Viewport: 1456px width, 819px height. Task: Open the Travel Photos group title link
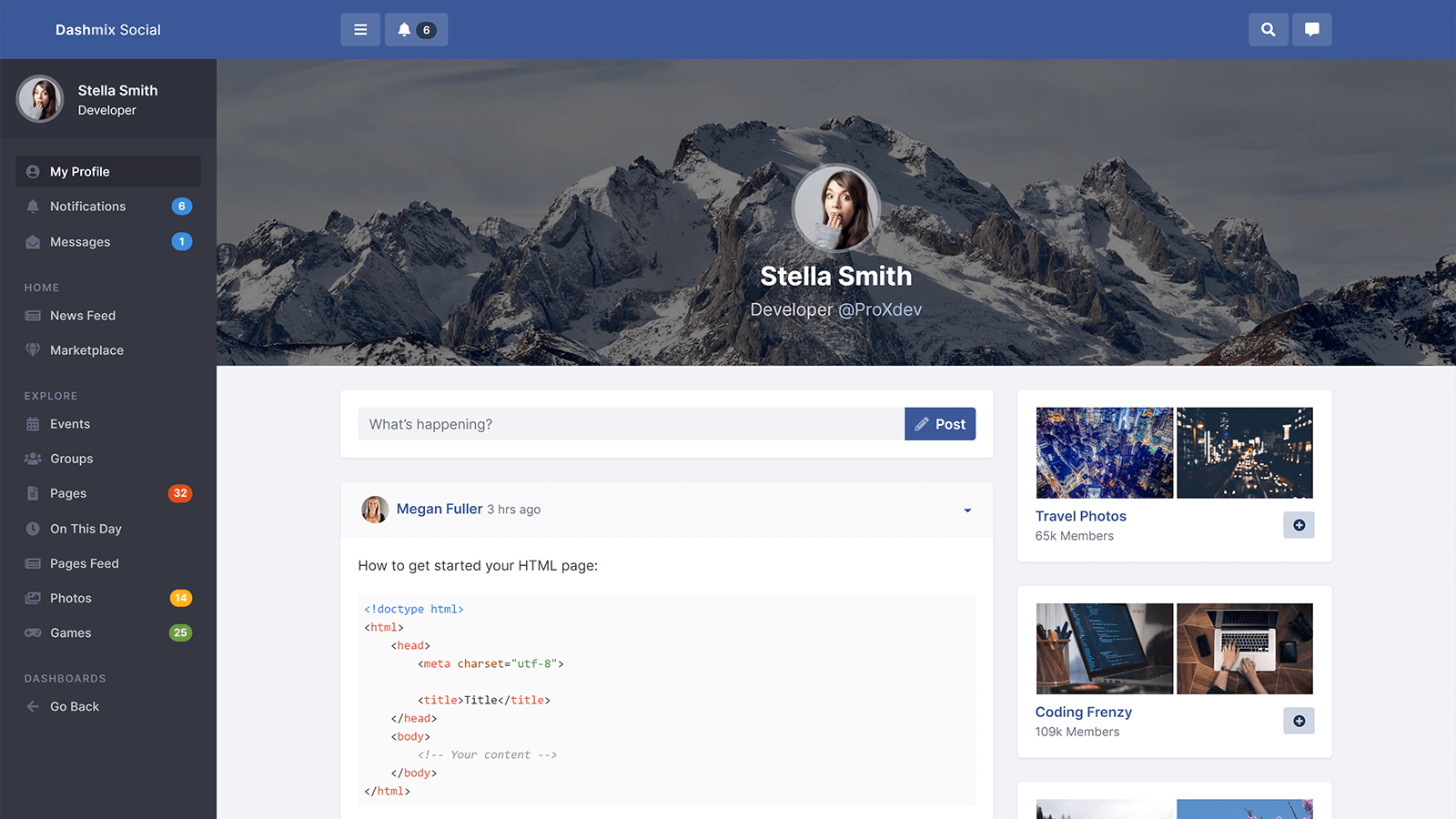[x=1080, y=516]
